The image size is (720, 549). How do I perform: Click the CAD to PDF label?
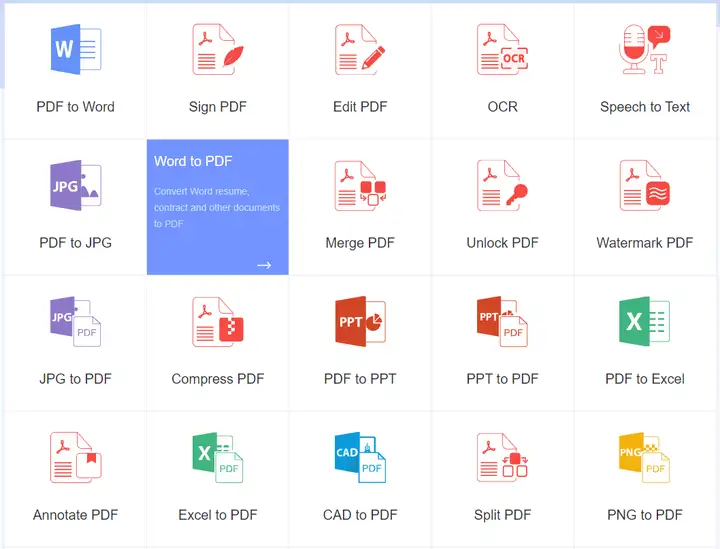click(360, 515)
